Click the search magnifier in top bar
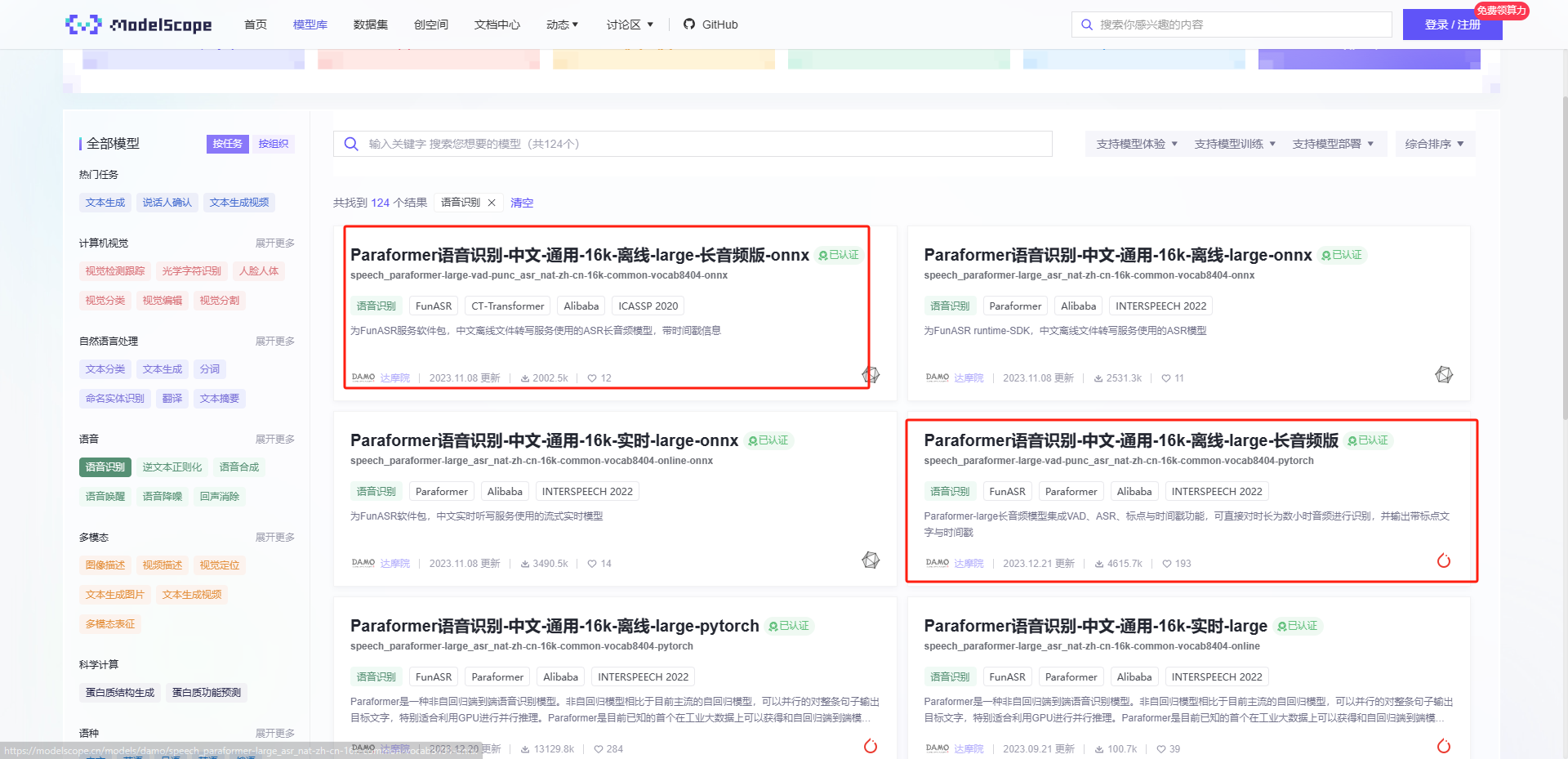 click(x=1087, y=25)
